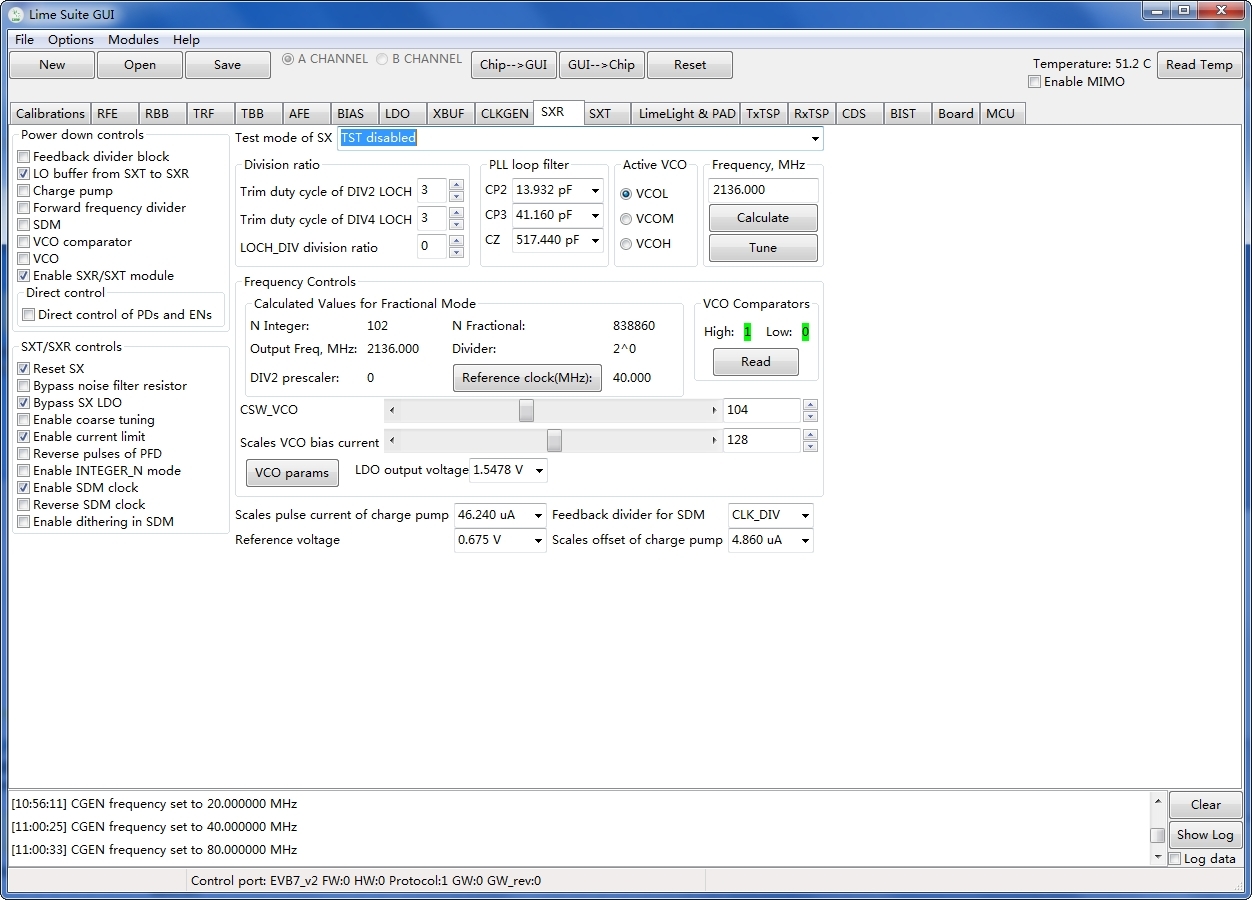Screen dimensions: 1252x900
Task: Select the VCOH radio button
Action: [x=626, y=244]
